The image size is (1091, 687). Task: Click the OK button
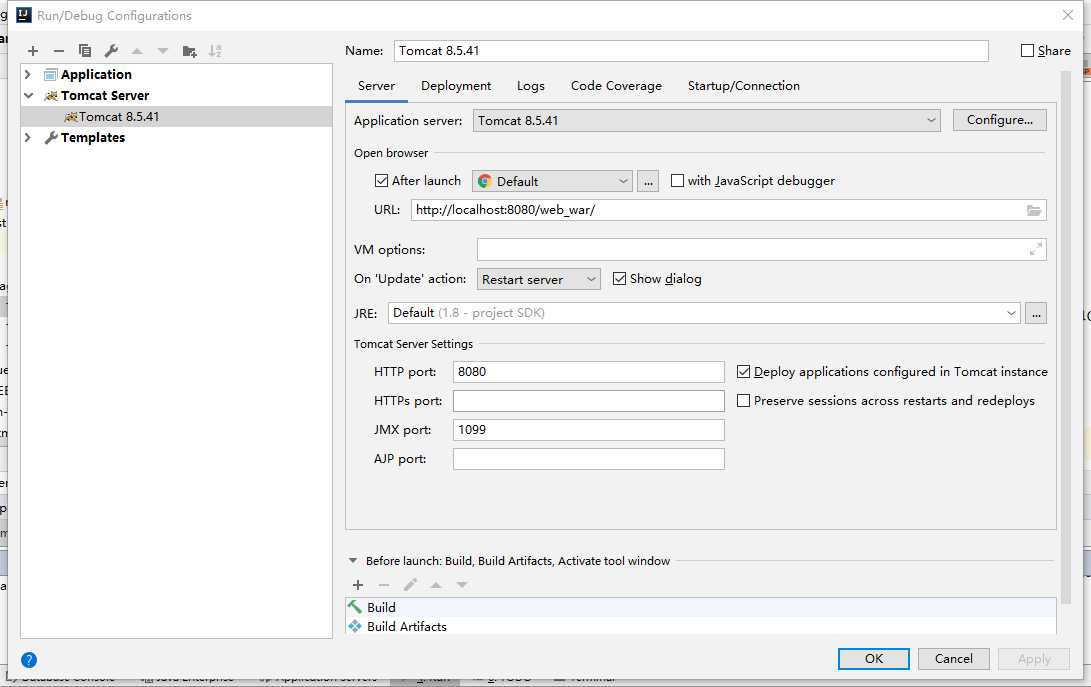[873, 658]
